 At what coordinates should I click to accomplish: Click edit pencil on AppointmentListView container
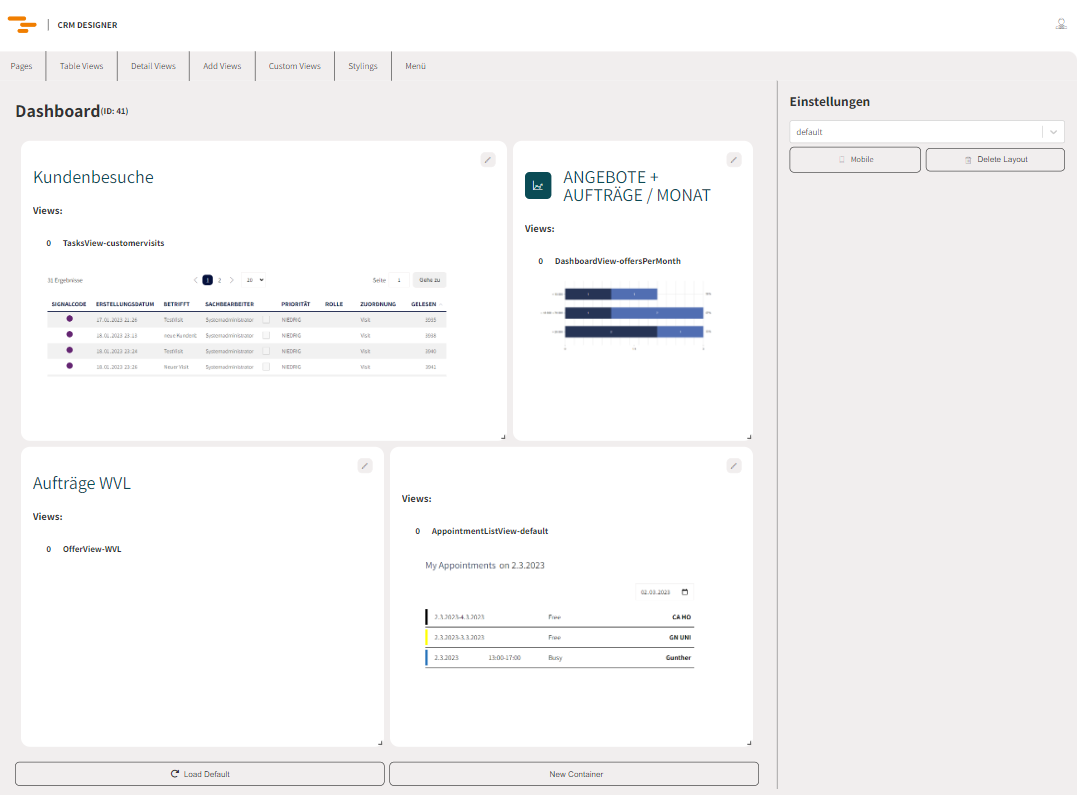click(734, 465)
